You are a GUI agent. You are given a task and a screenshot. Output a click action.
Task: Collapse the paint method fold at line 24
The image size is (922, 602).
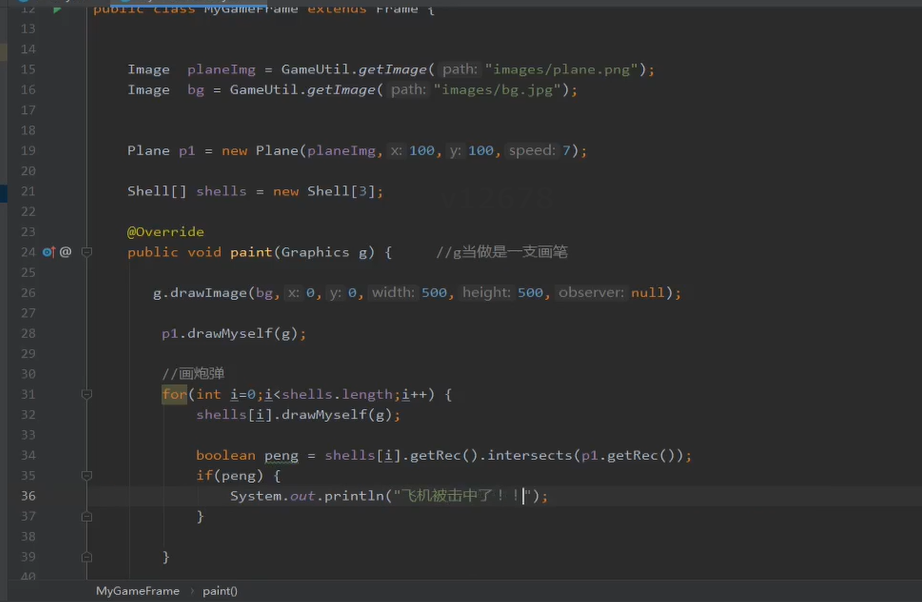tap(86, 252)
